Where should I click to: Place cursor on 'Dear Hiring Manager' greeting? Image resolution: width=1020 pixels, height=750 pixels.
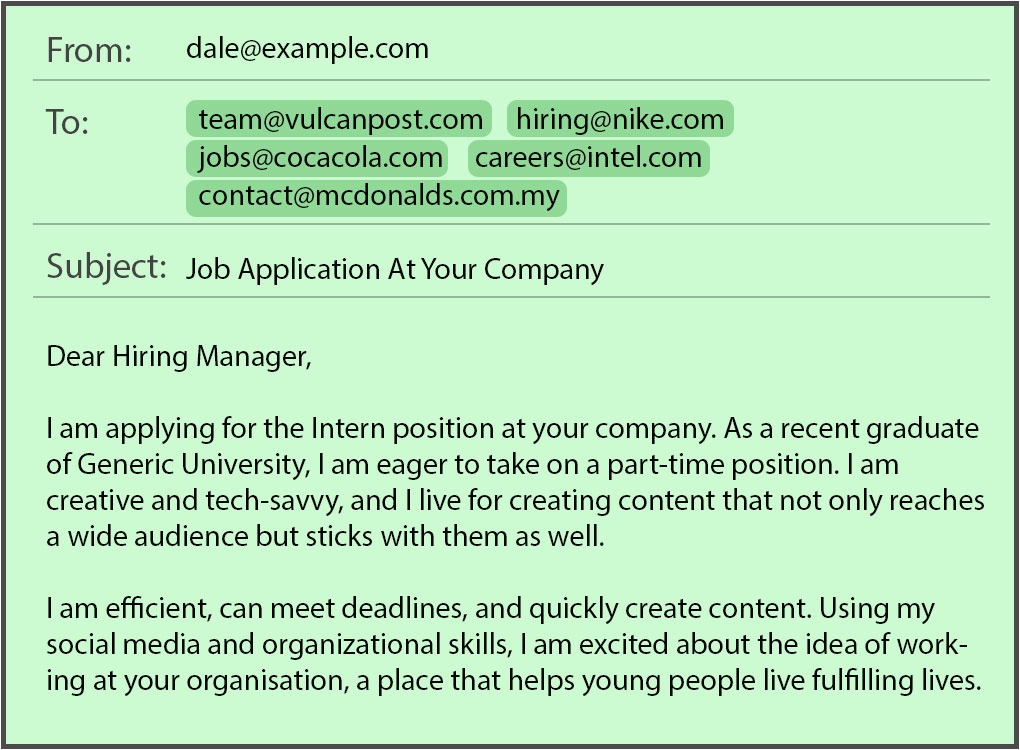[179, 356]
